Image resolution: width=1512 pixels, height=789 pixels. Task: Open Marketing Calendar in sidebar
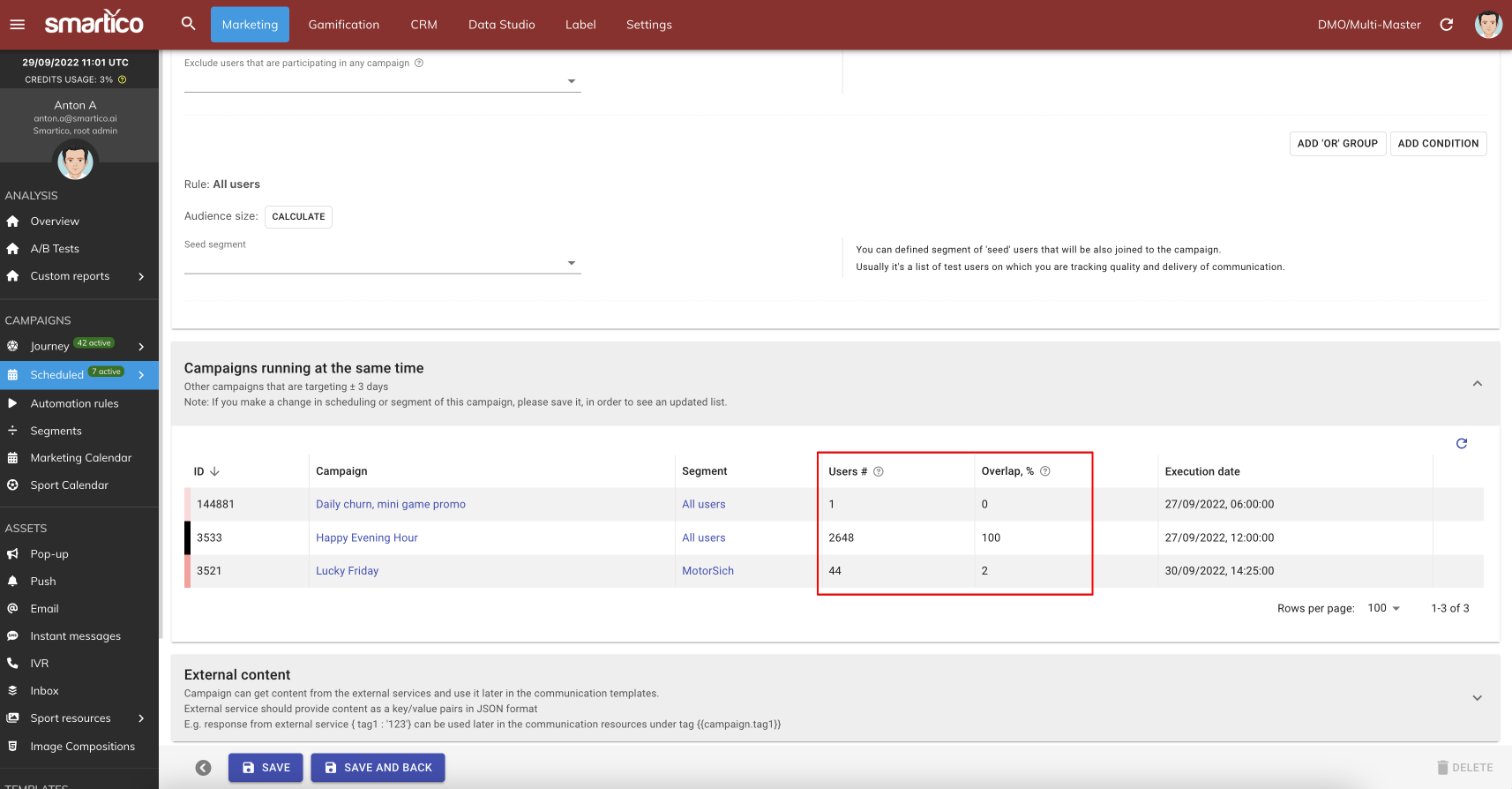[x=81, y=458]
